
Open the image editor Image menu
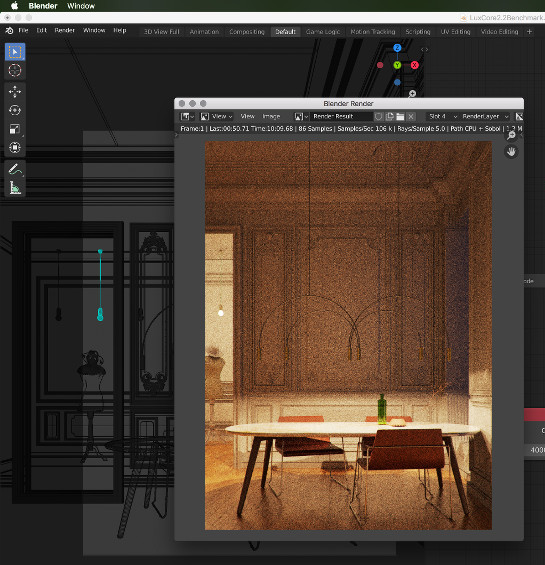click(271, 116)
